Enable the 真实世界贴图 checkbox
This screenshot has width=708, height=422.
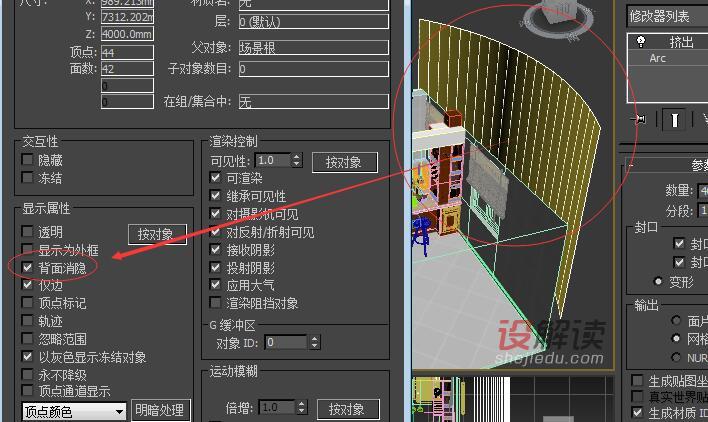(x=637, y=396)
